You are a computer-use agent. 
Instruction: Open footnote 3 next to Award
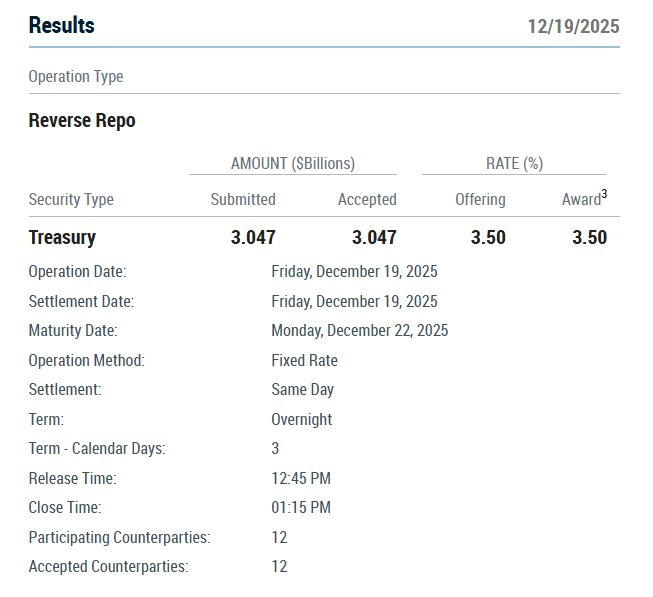pyautogui.click(x=604, y=194)
